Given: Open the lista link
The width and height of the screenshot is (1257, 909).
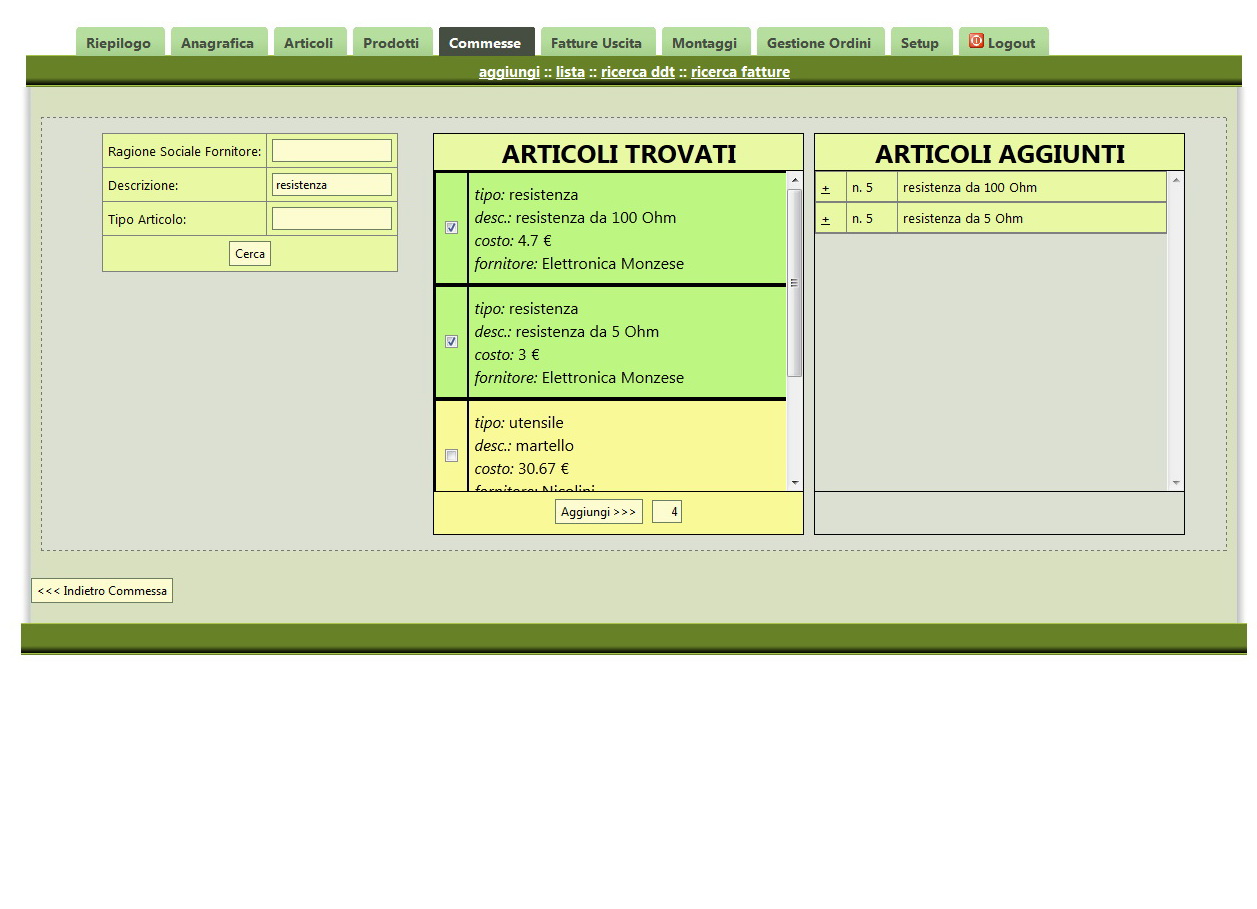Looking at the screenshot, I should [570, 71].
